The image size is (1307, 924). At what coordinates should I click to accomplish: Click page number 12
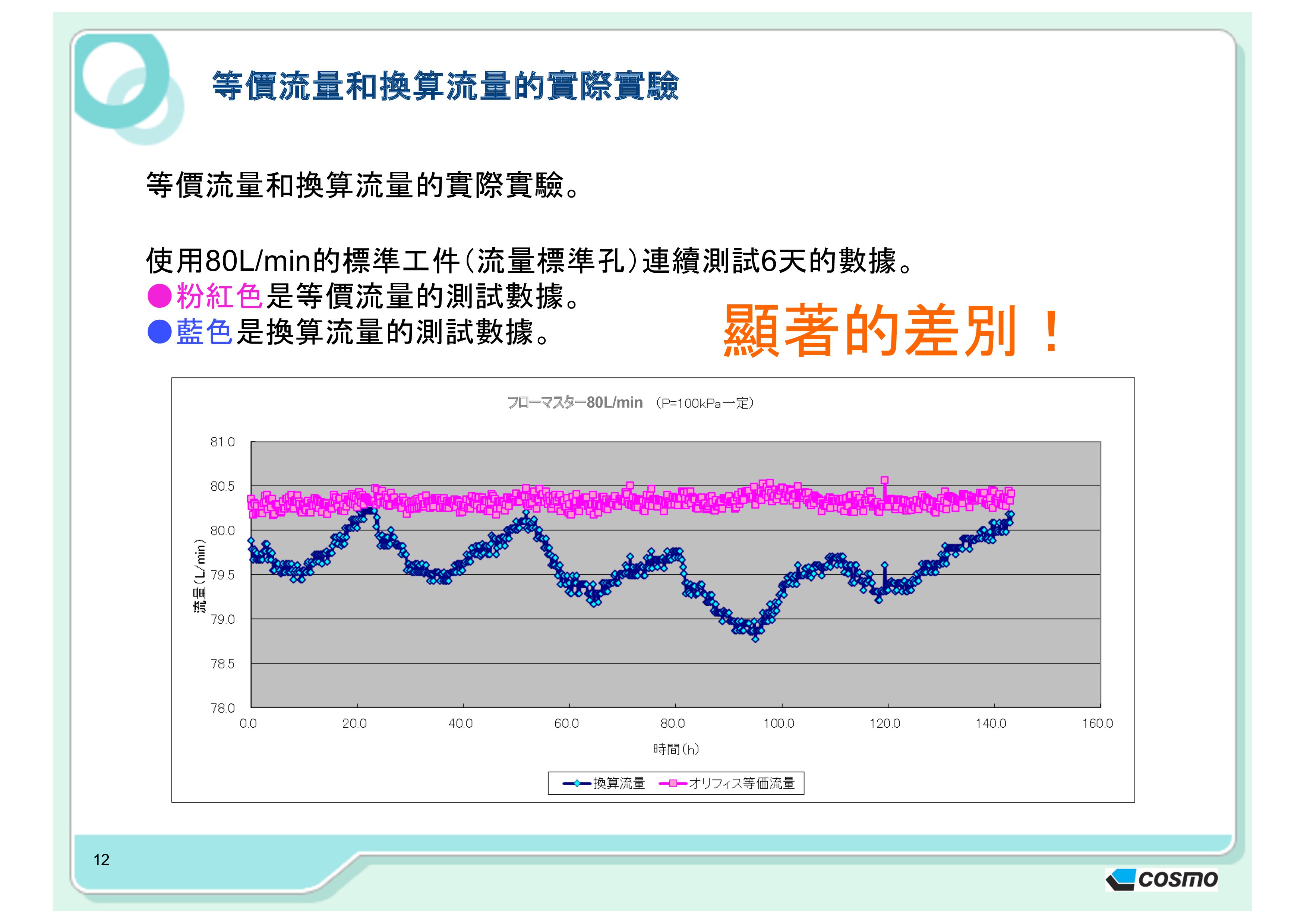(101, 860)
